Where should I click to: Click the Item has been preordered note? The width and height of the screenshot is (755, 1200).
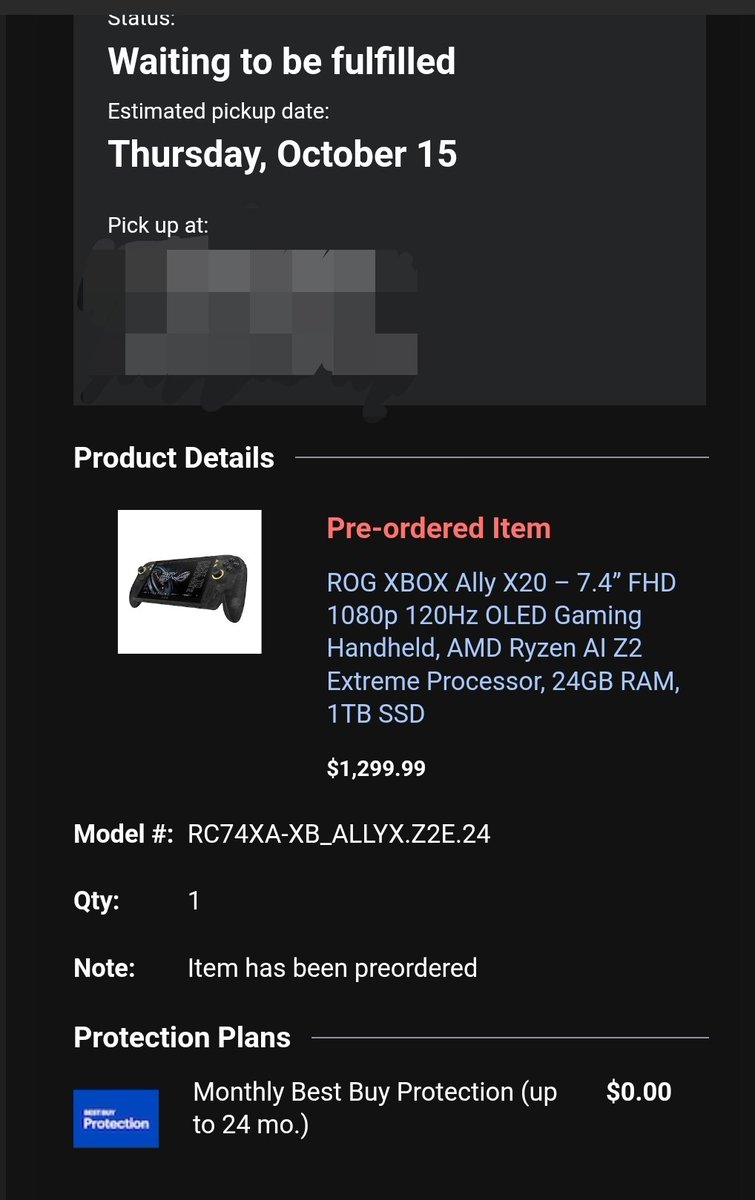pos(332,968)
